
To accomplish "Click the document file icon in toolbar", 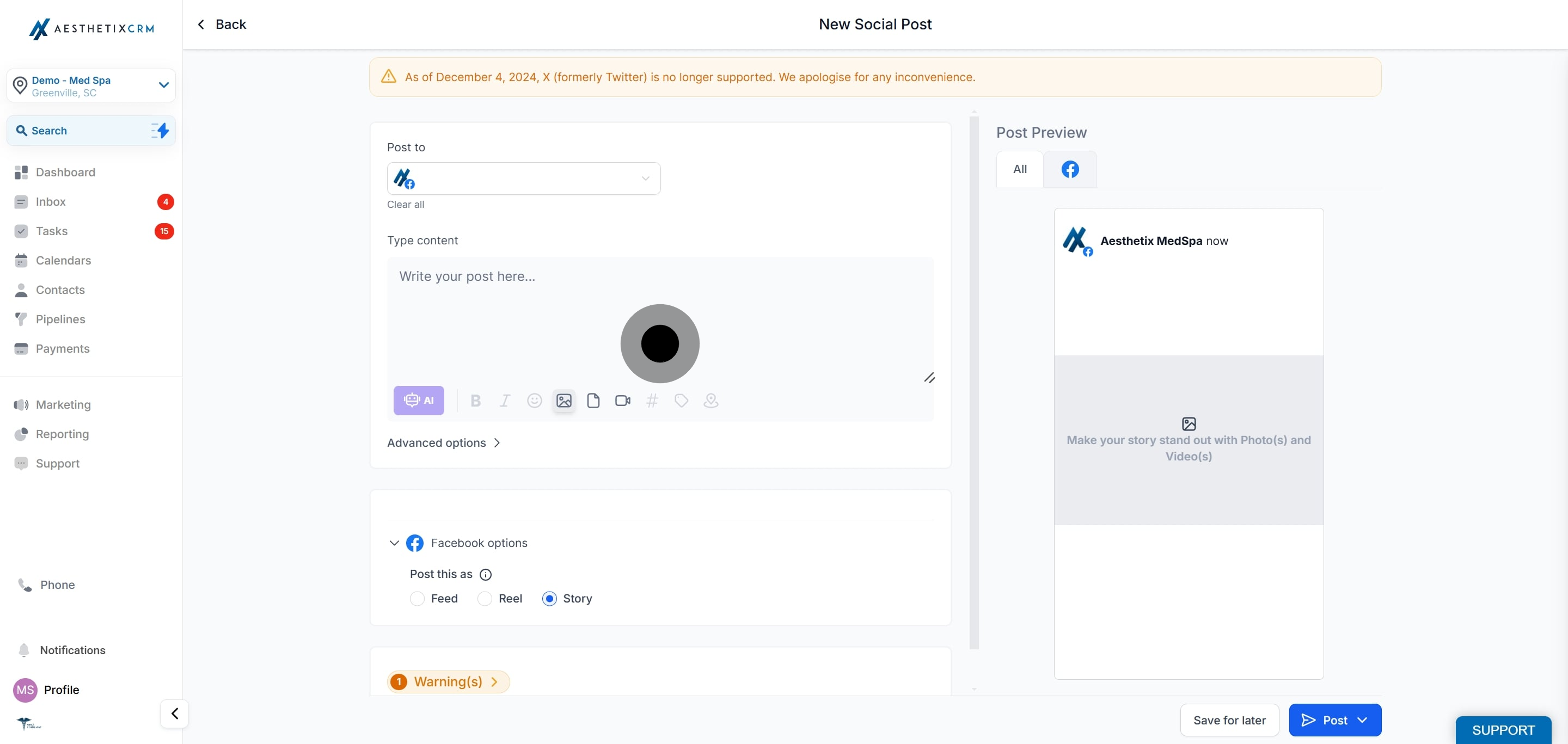I will 593,400.
